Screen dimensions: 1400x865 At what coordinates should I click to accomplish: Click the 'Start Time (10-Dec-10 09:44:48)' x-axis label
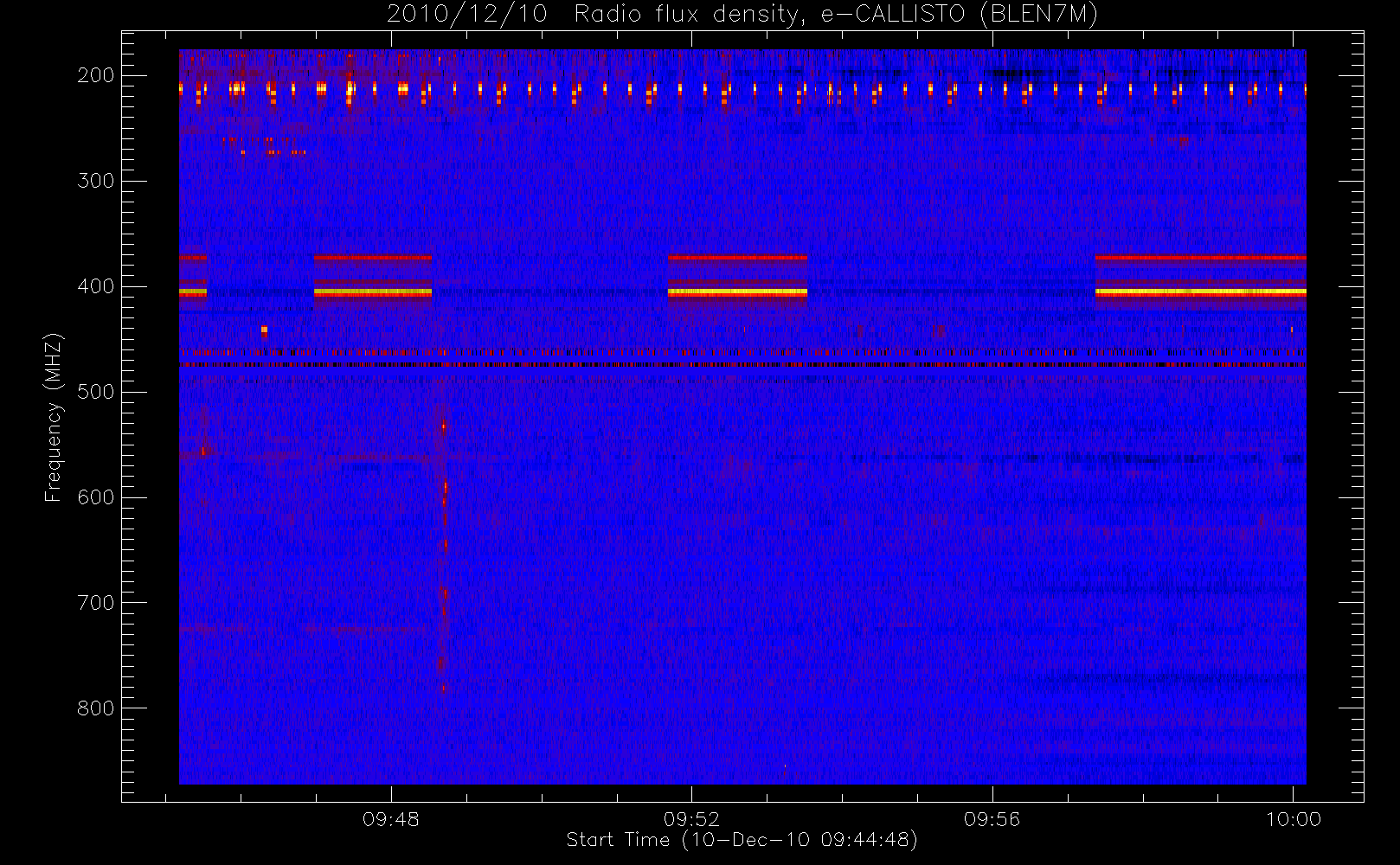click(x=742, y=840)
